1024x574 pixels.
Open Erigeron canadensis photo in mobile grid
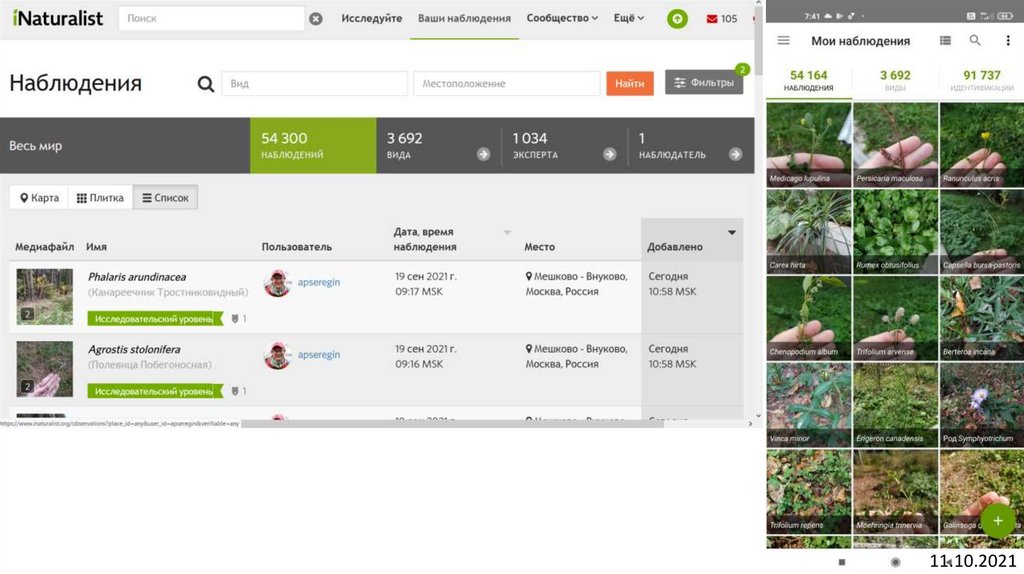895,405
